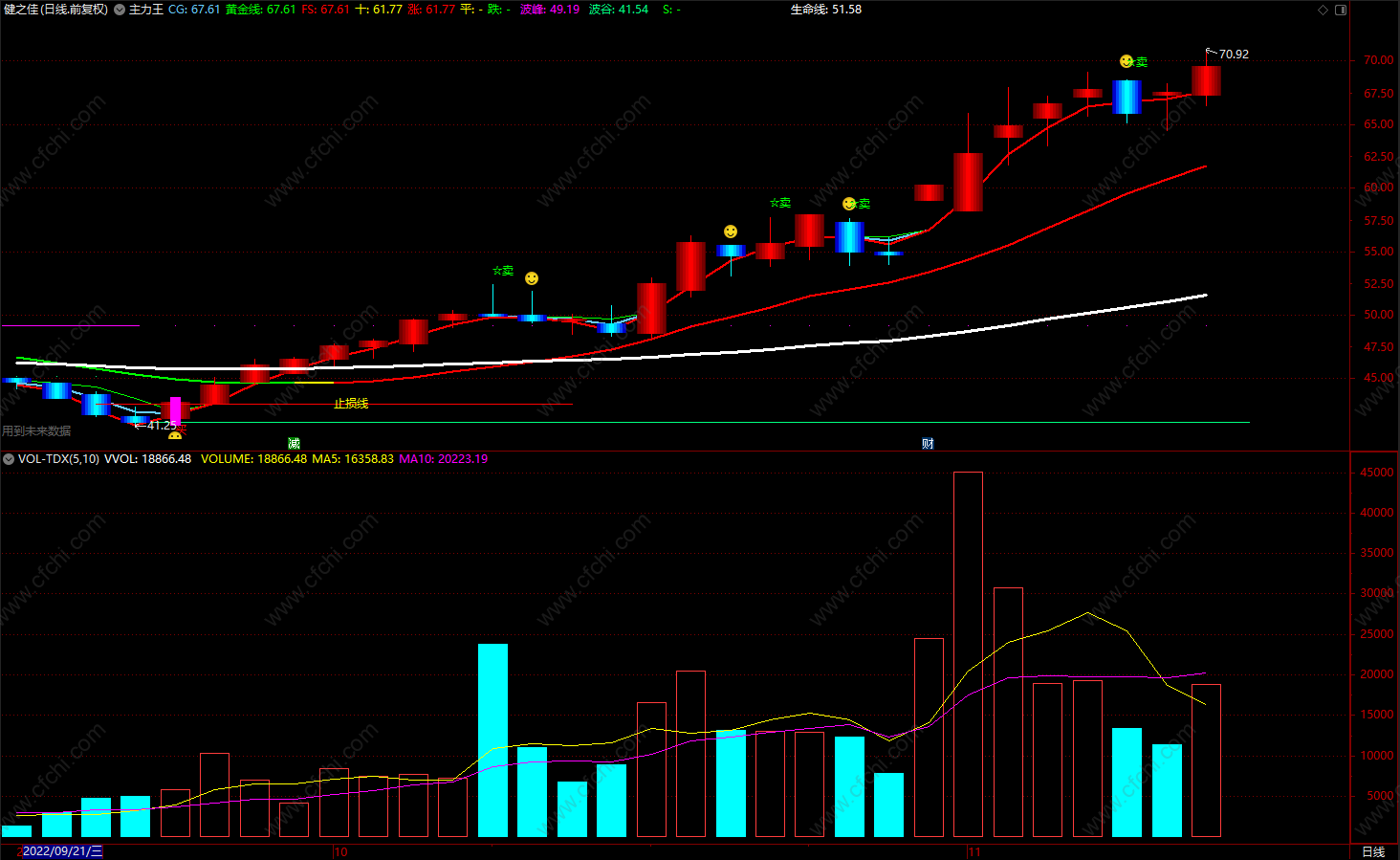Click the 10 month marker on the time axis

coord(340,851)
